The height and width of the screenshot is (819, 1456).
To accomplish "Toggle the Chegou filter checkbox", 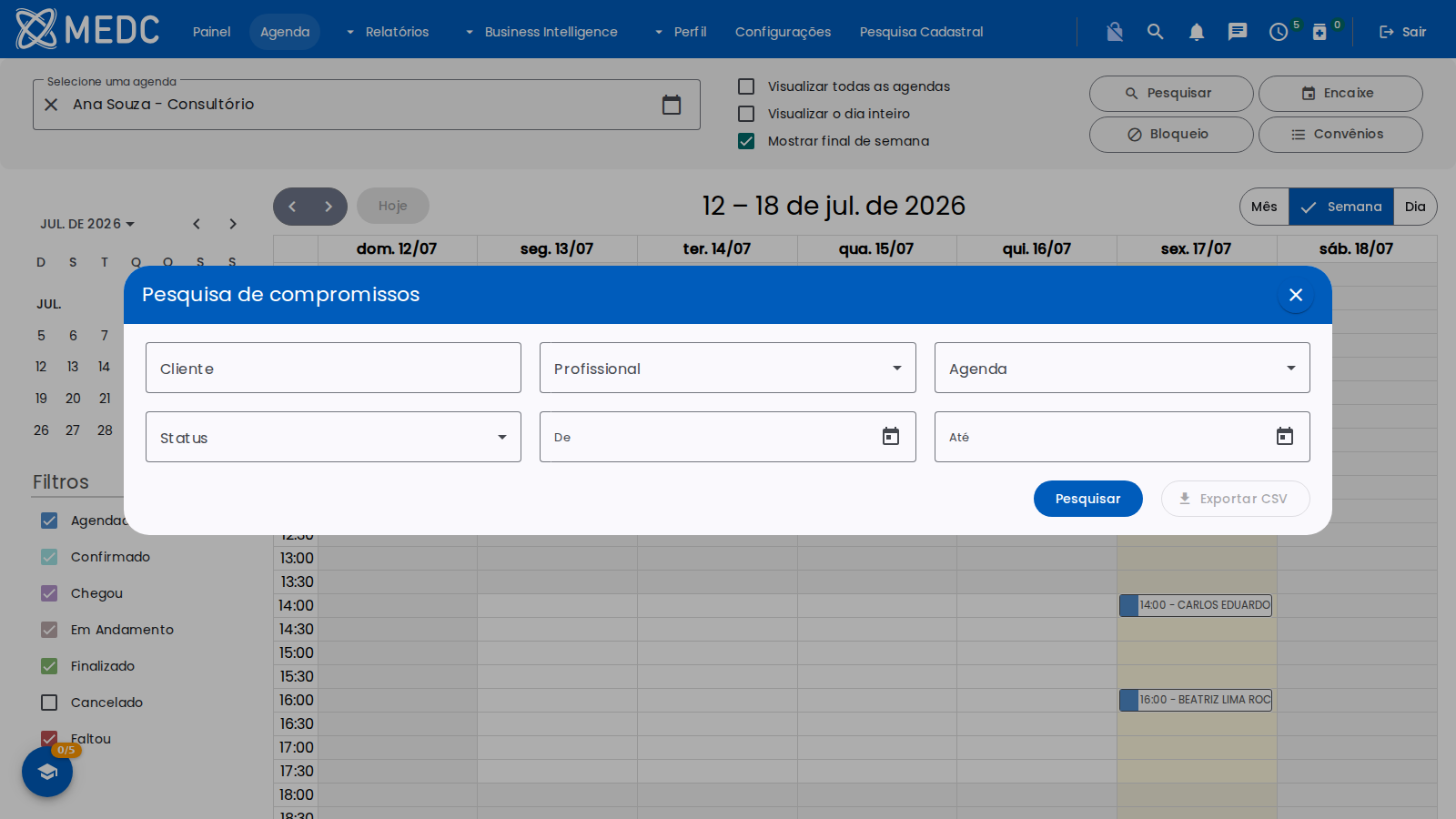I will click(x=49, y=593).
